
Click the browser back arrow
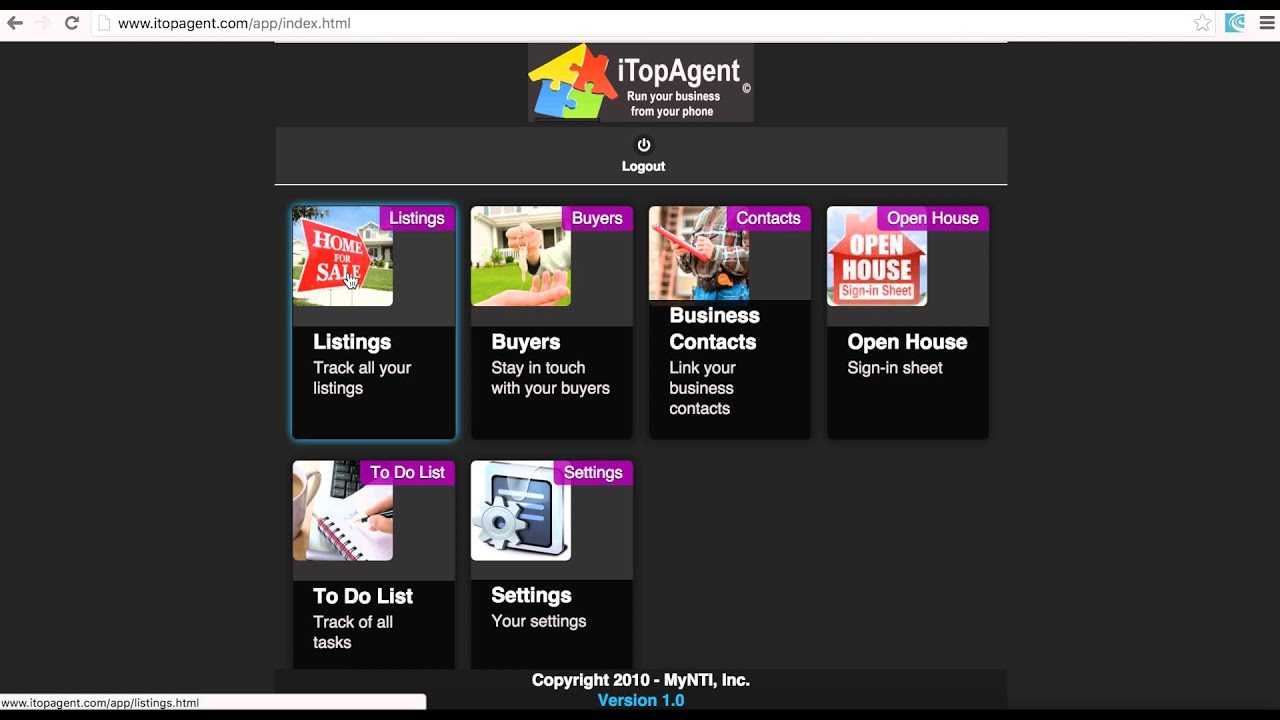pyautogui.click(x=15, y=23)
